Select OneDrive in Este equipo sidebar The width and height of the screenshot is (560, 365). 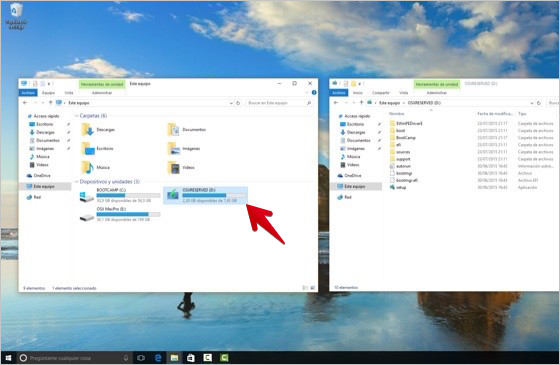click(39, 176)
